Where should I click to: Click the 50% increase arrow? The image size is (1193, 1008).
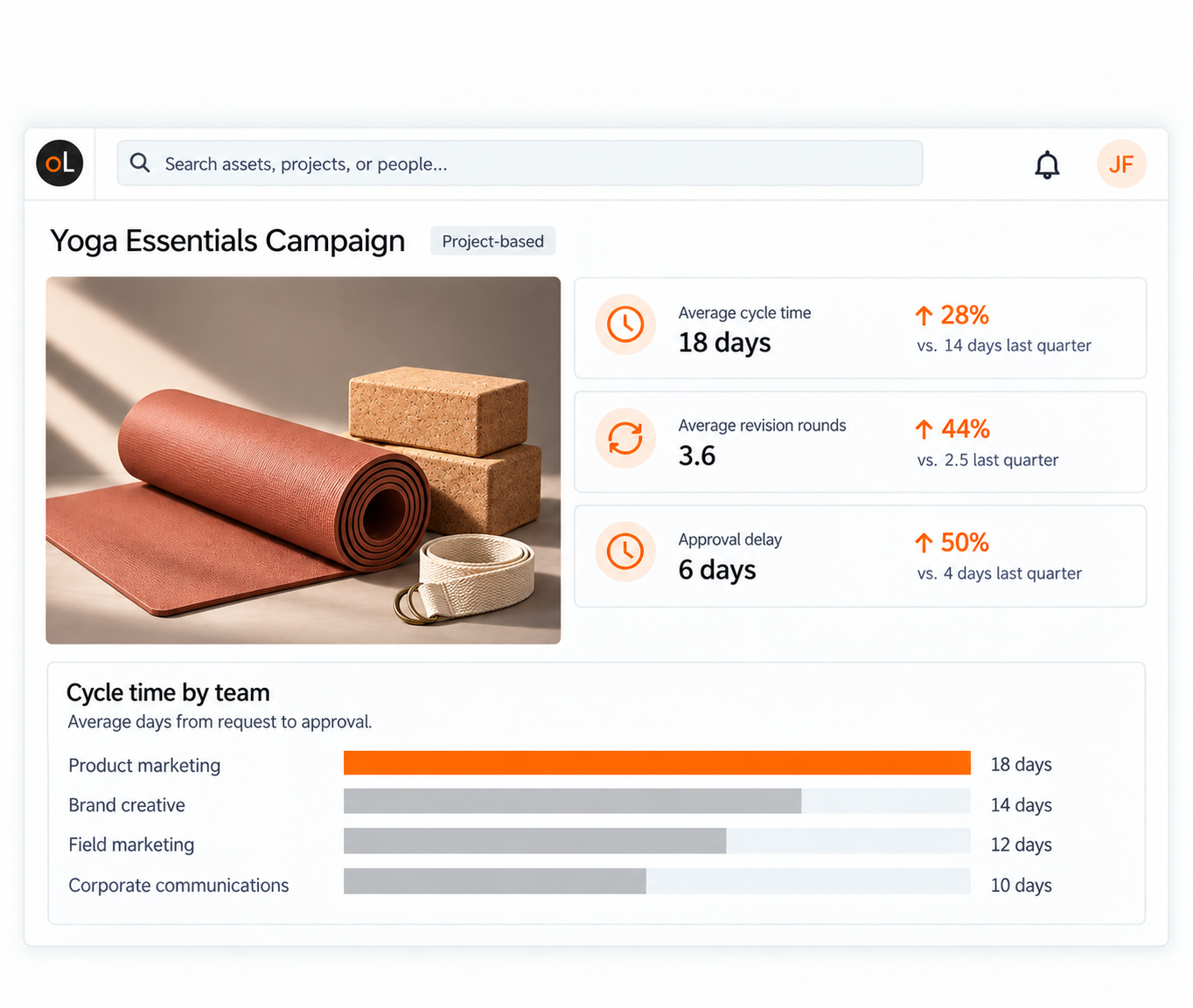tap(924, 543)
